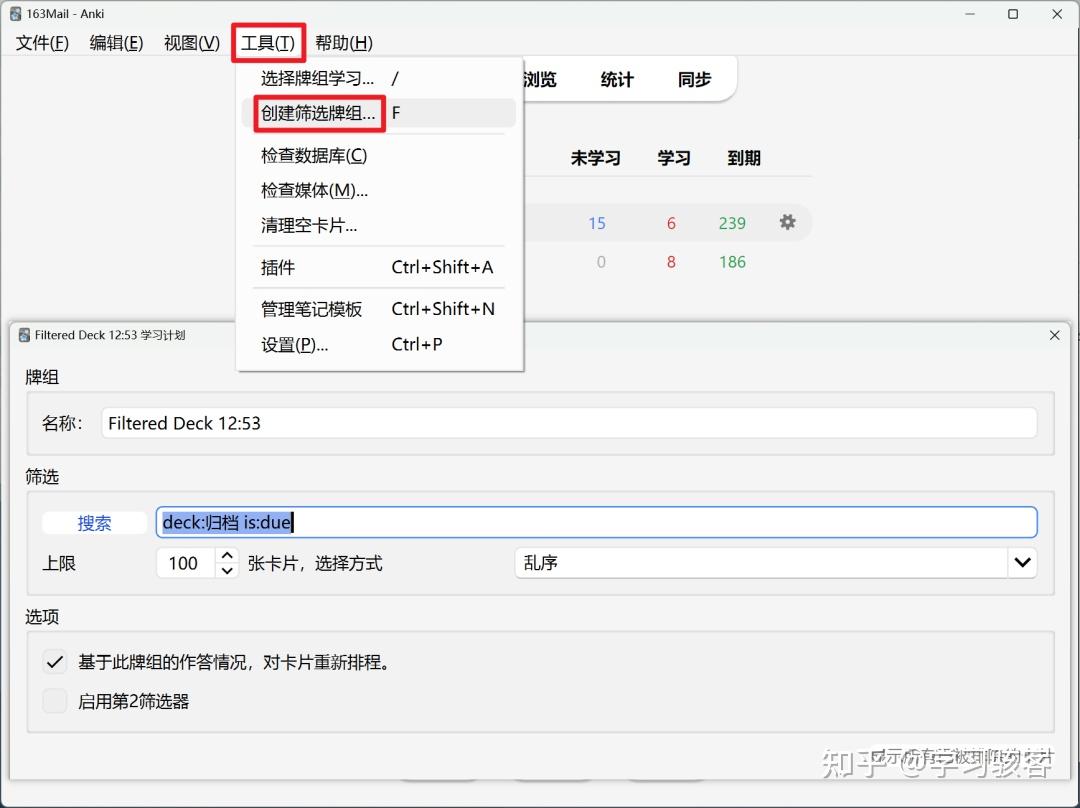The width and height of the screenshot is (1080, 808).
Task: Close the Filtered Deck dialog
Action: (x=1054, y=336)
